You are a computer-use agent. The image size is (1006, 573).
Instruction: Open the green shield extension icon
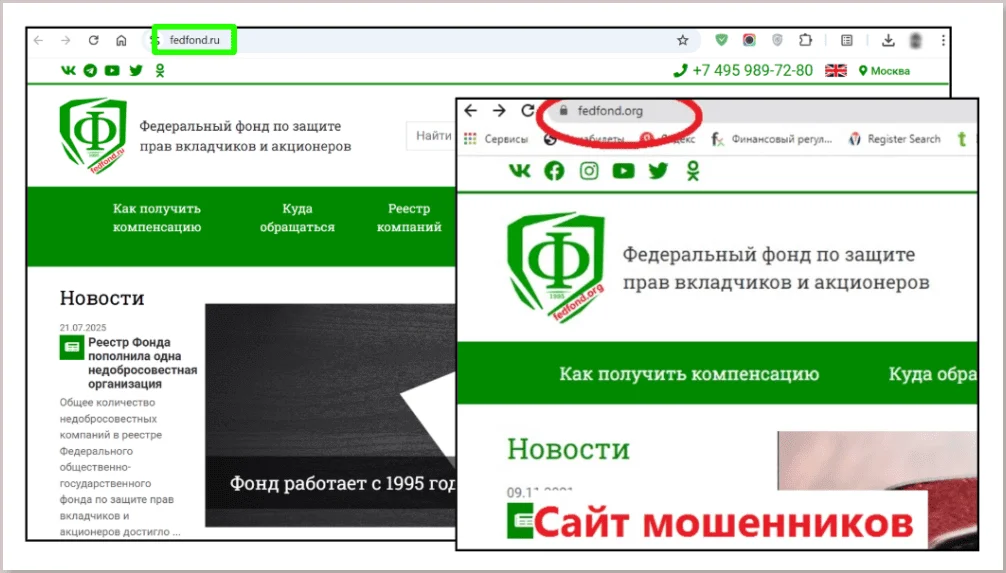tap(722, 40)
